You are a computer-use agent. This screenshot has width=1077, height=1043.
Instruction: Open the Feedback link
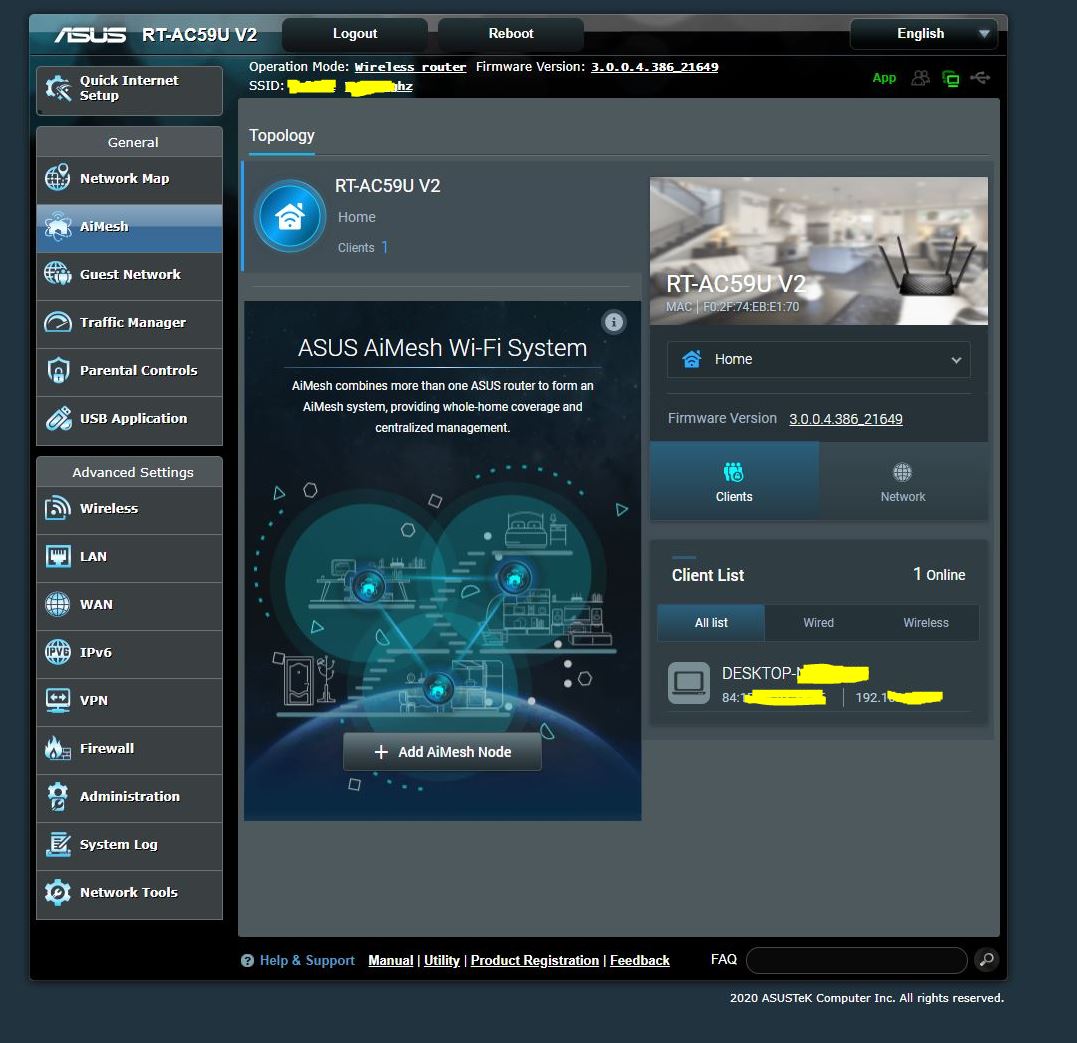click(639, 961)
